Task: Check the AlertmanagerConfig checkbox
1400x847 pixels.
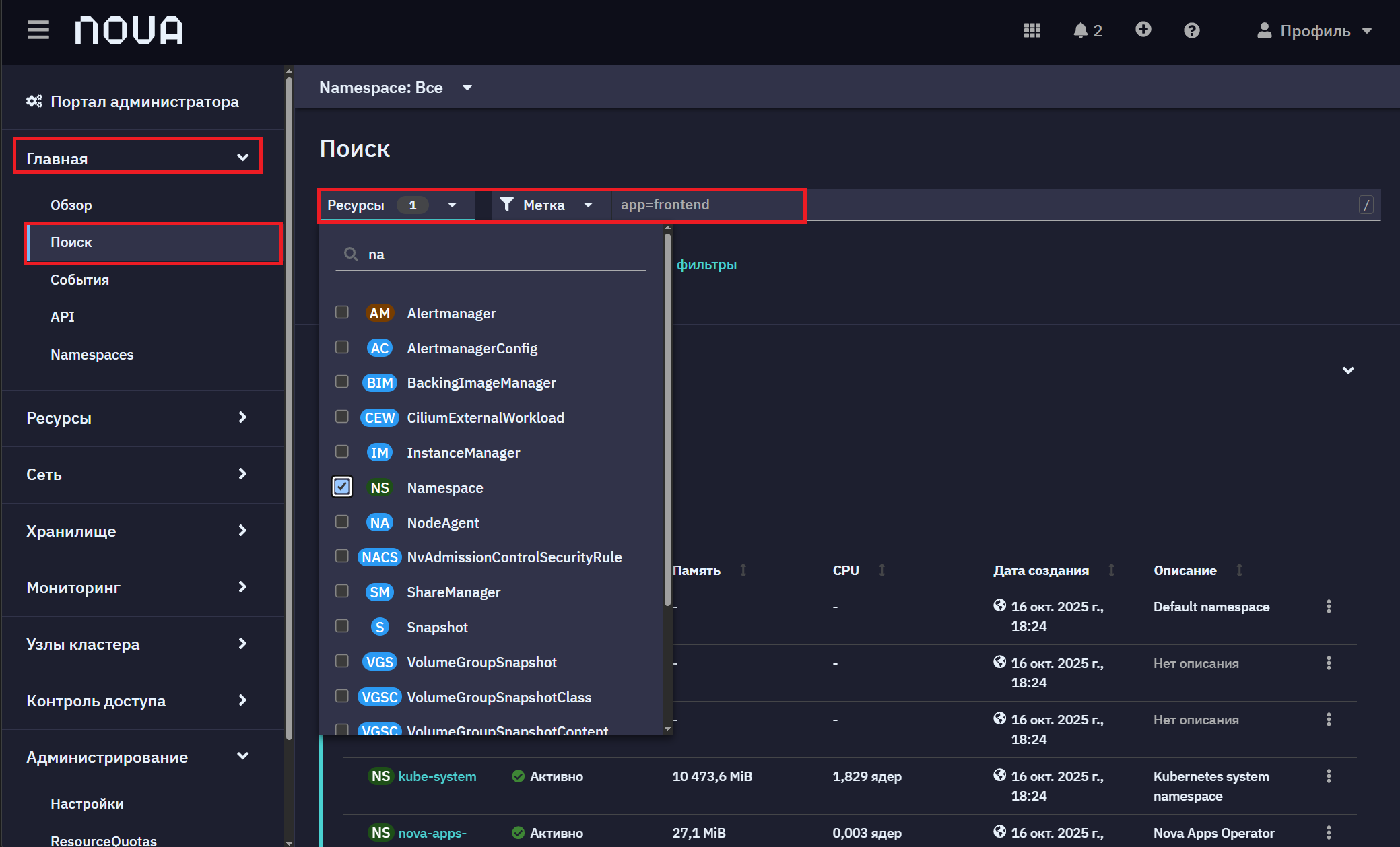Action: [x=342, y=347]
